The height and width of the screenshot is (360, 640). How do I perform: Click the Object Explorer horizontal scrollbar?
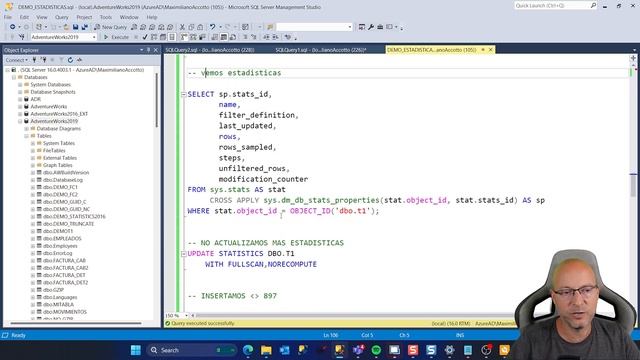[76, 323]
